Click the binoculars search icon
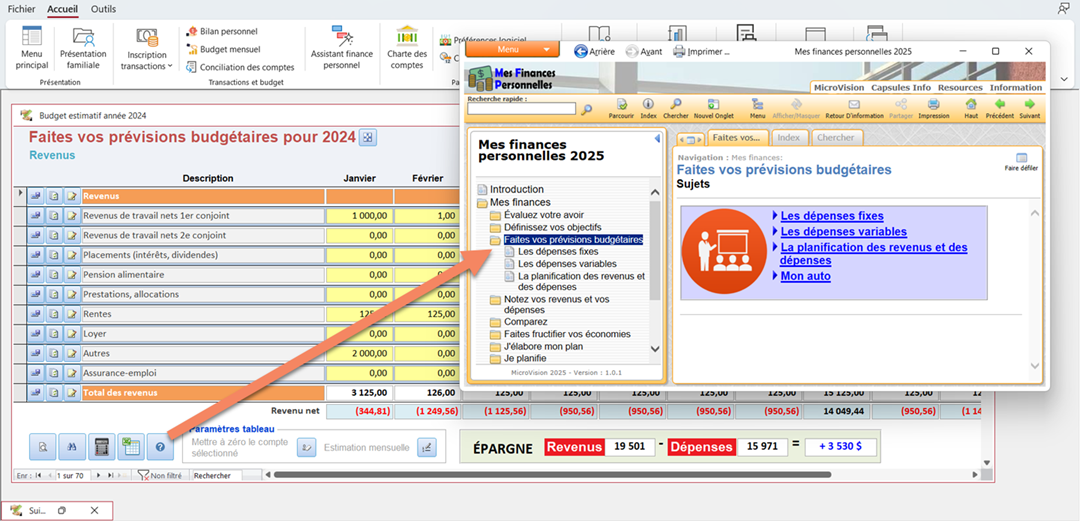This screenshot has width=1080, height=521. click(x=72, y=447)
